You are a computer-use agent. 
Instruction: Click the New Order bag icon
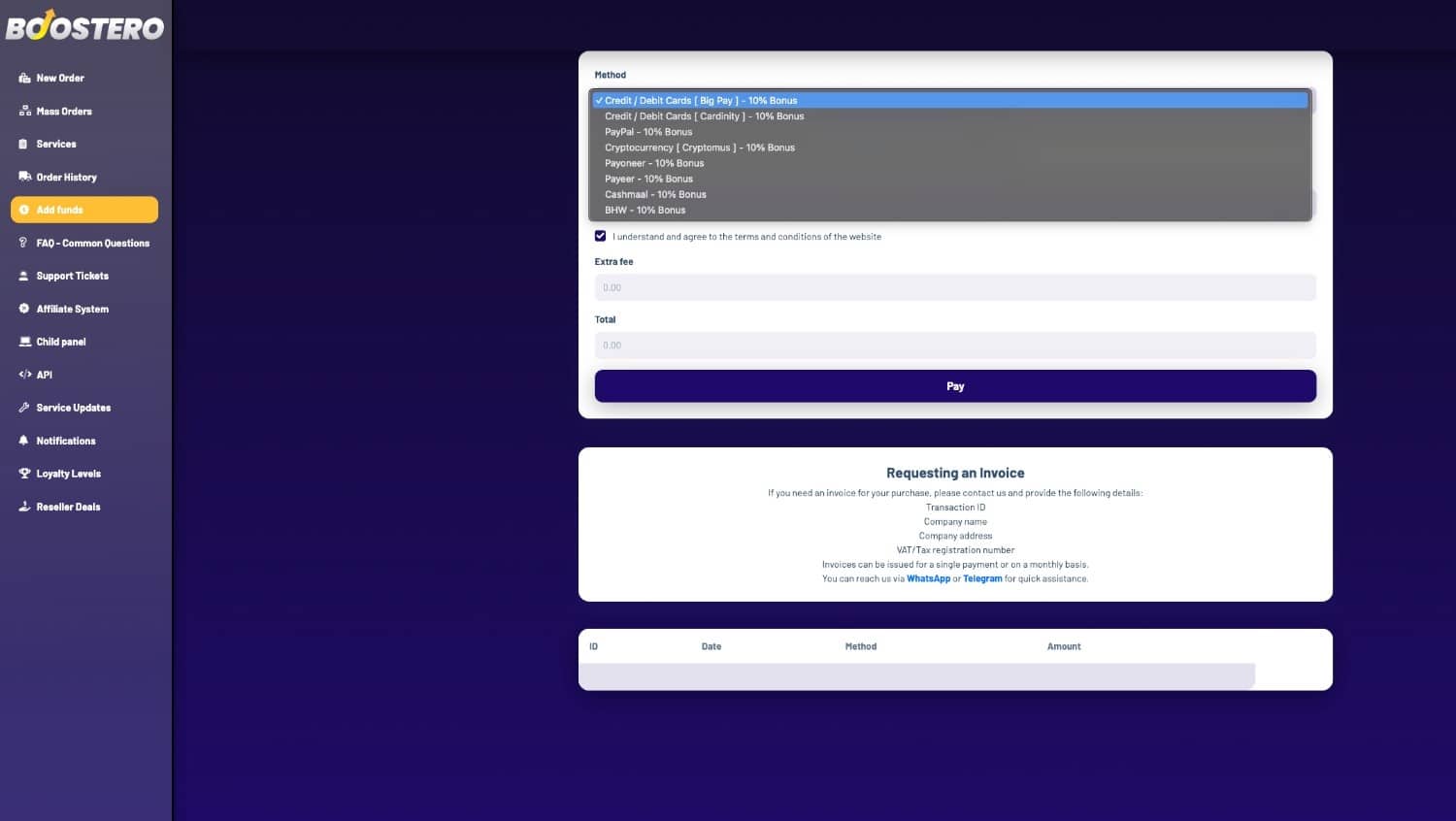point(24,79)
